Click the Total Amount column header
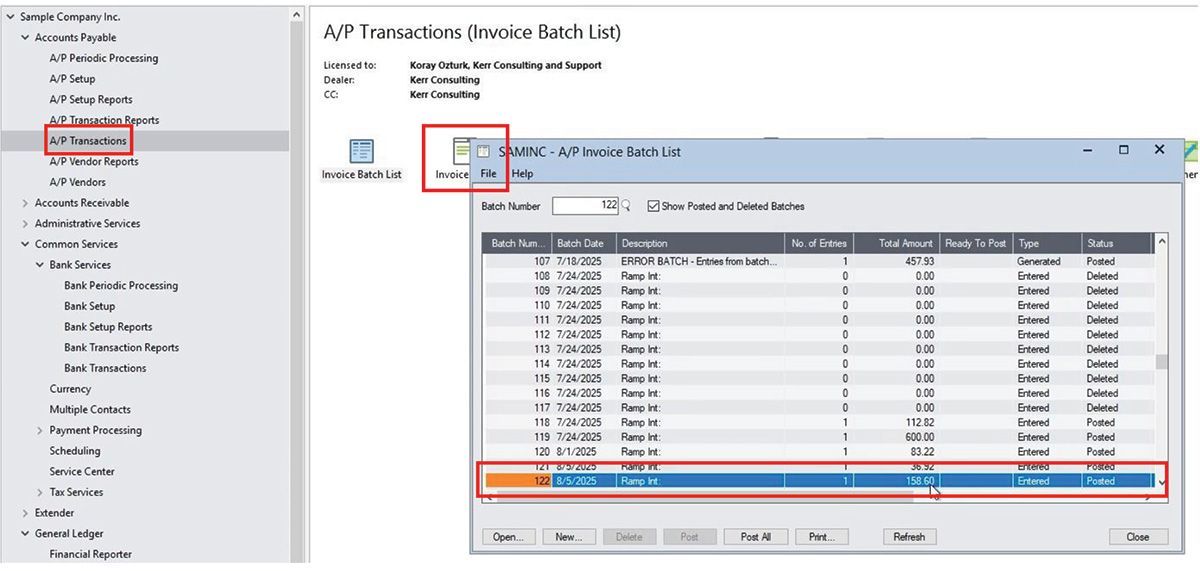Screen dimensions: 1200x571 pos(896,243)
